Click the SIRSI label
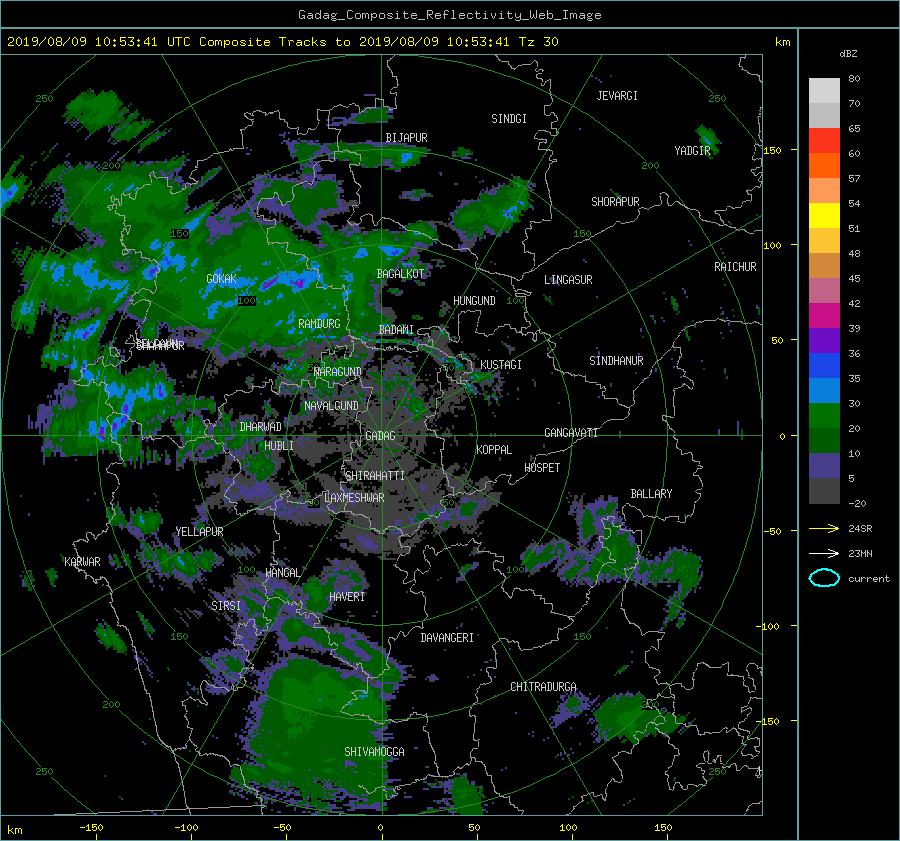Image resolution: width=900 pixels, height=841 pixels. 226,606
